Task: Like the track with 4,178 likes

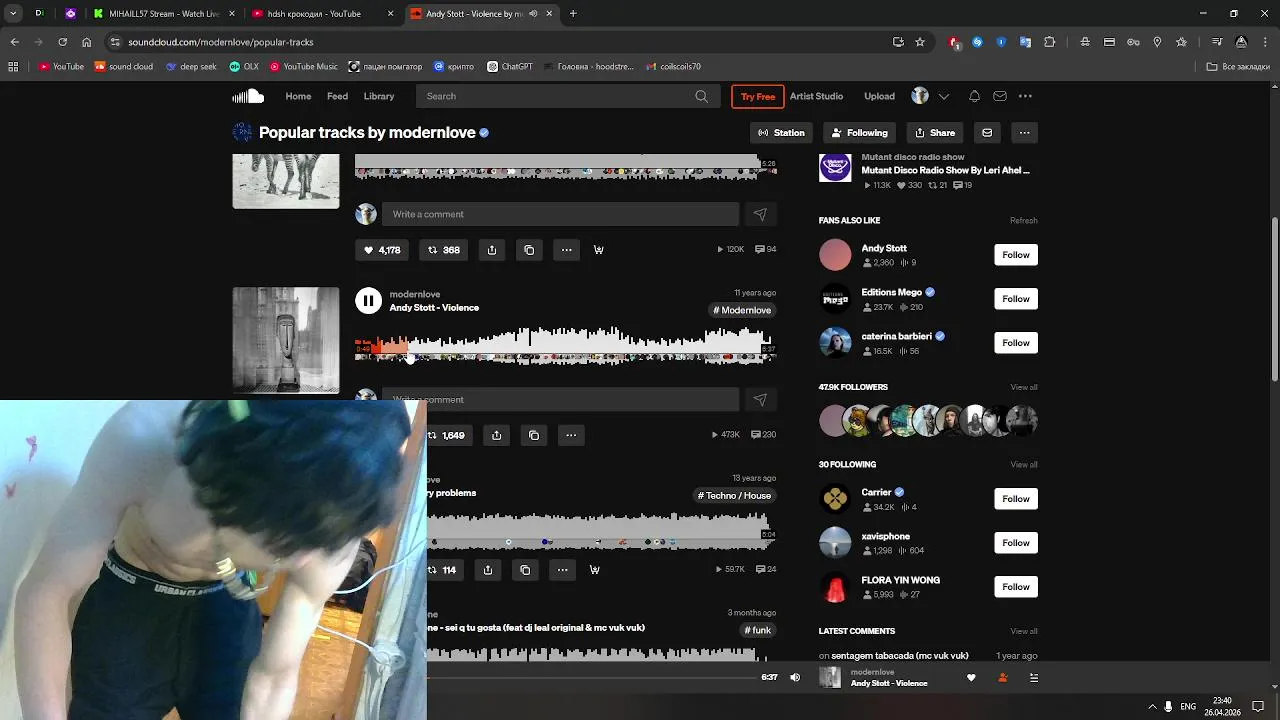Action: tap(382, 250)
